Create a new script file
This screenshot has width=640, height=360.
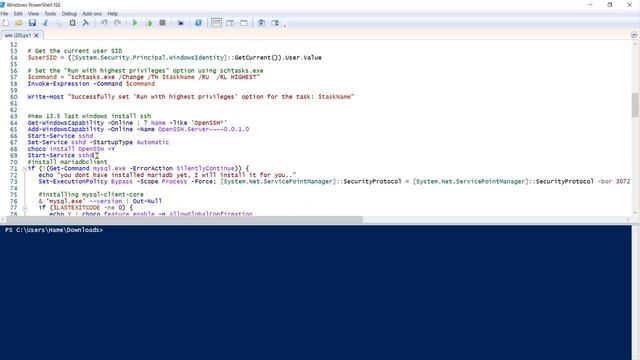click(5, 23)
